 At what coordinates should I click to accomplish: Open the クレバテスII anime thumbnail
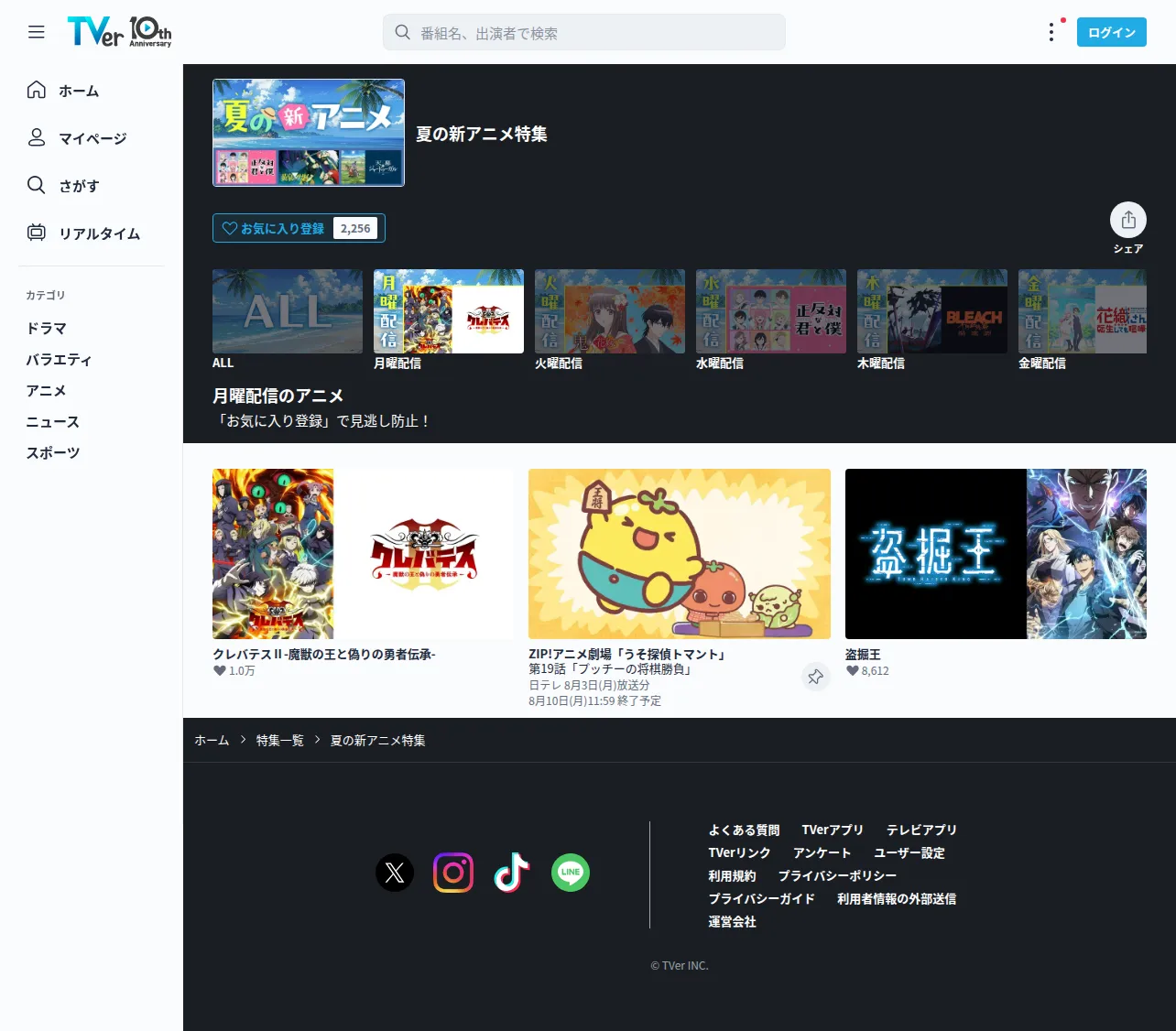[364, 554]
